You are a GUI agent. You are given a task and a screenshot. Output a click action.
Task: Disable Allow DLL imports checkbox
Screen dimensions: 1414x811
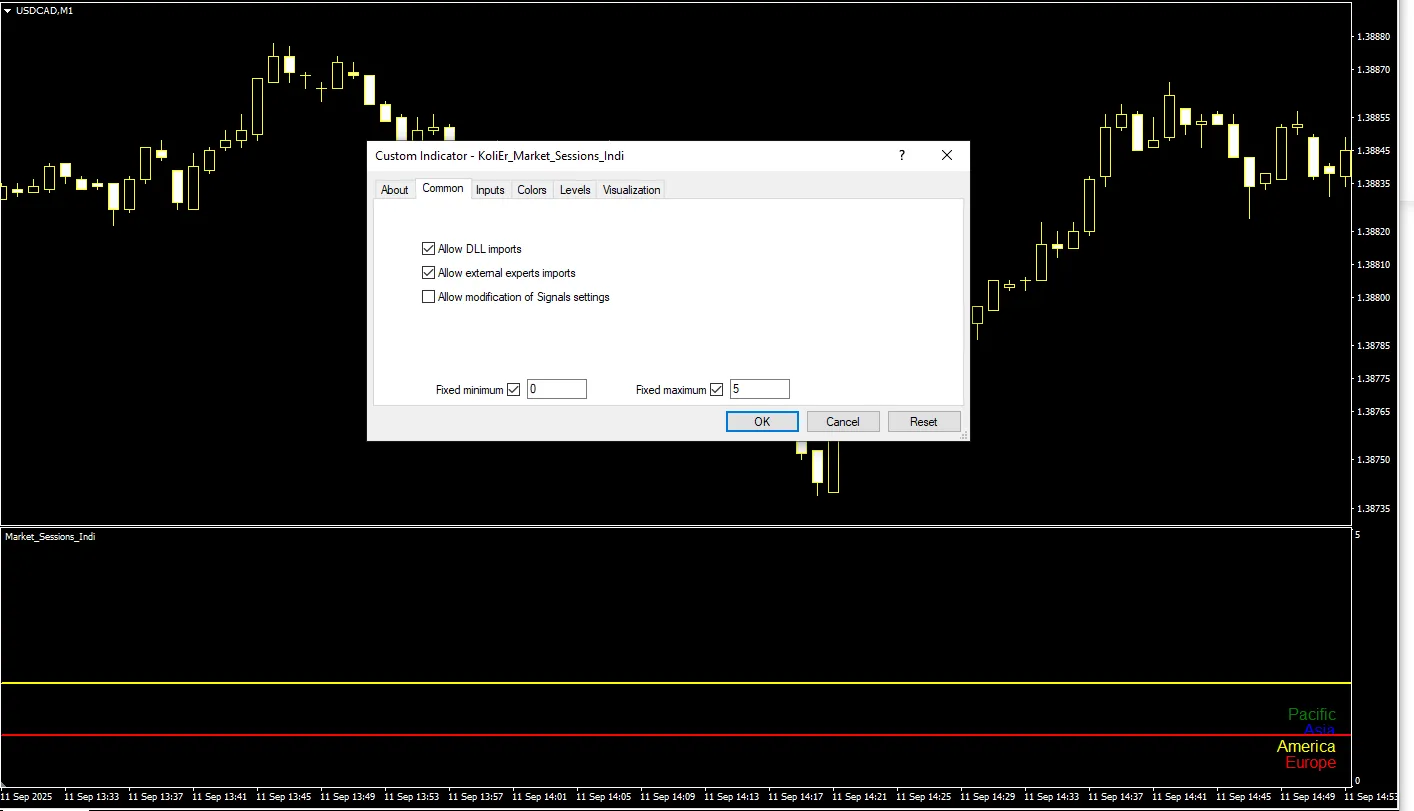pos(429,249)
